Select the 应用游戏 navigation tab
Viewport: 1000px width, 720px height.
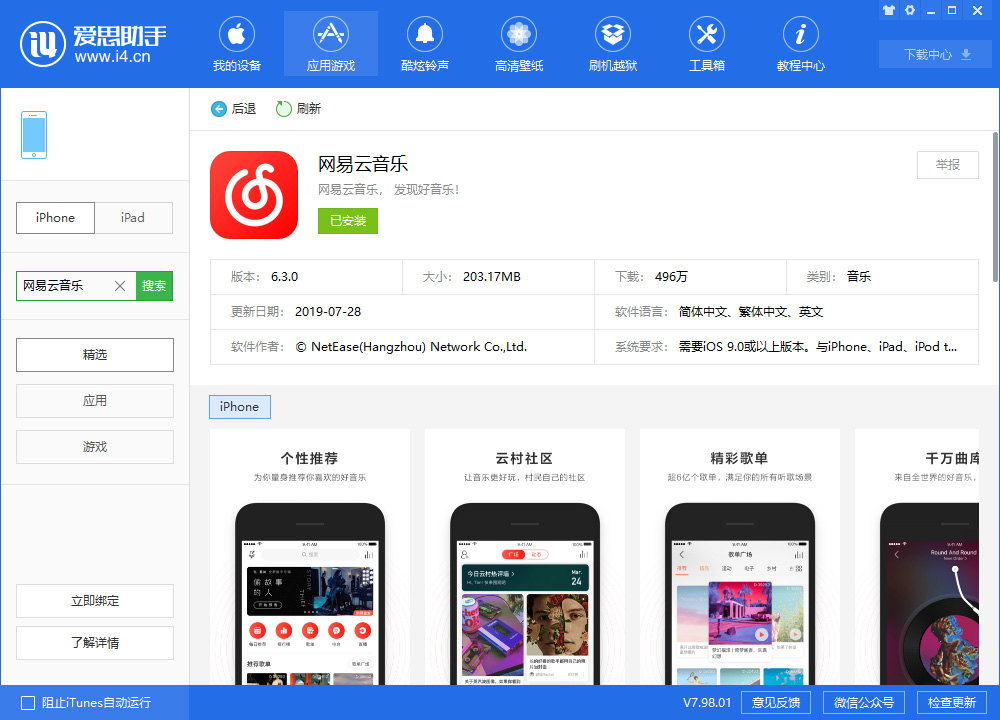[330, 43]
